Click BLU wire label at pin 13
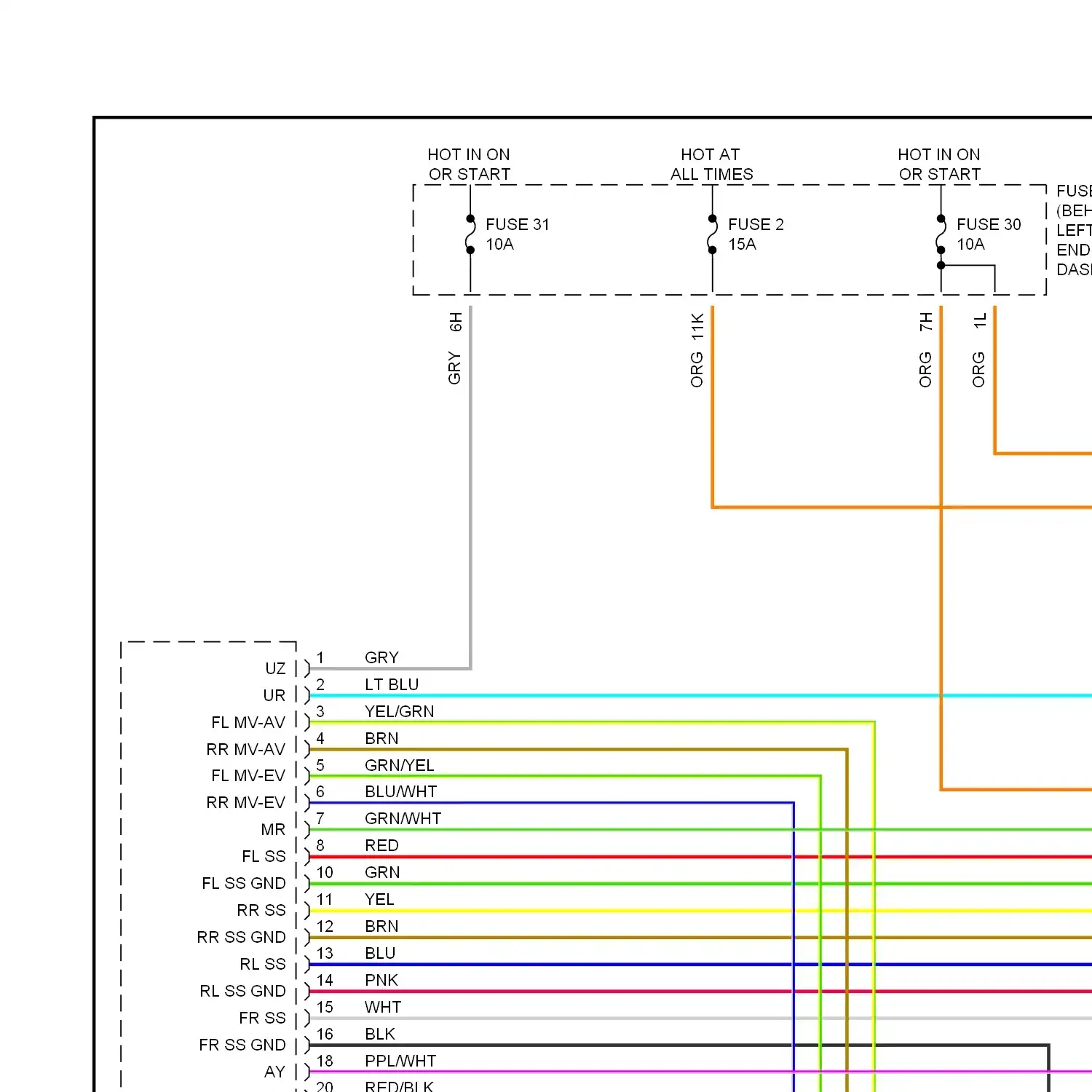This screenshot has height=1092, width=1092. (380, 953)
